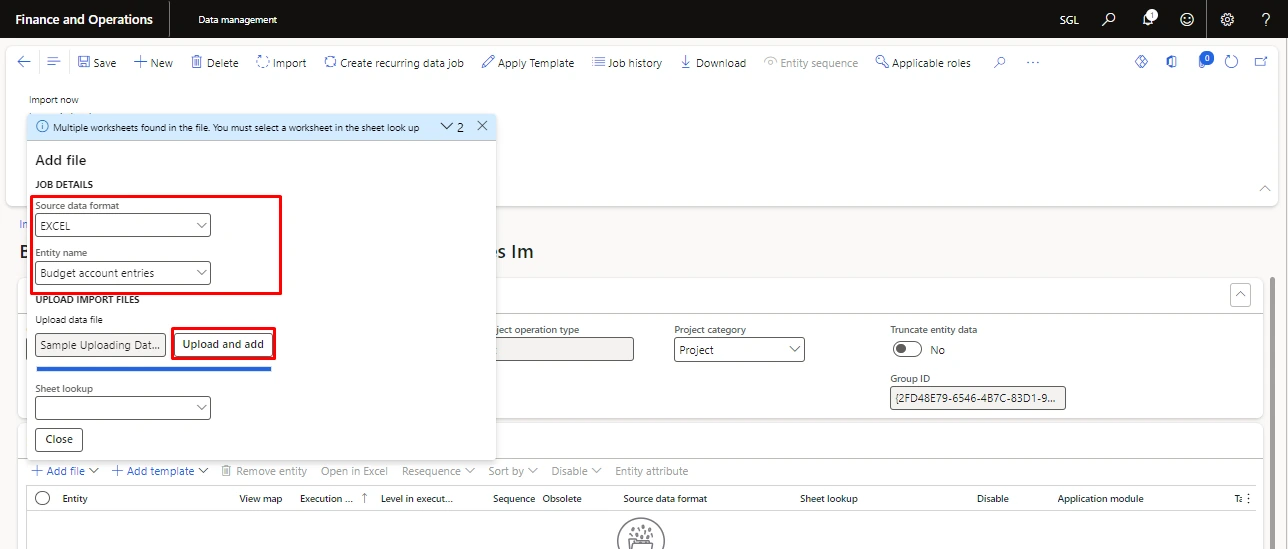Close the message bar with X
The image size is (1288, 549).
[482, 126]
